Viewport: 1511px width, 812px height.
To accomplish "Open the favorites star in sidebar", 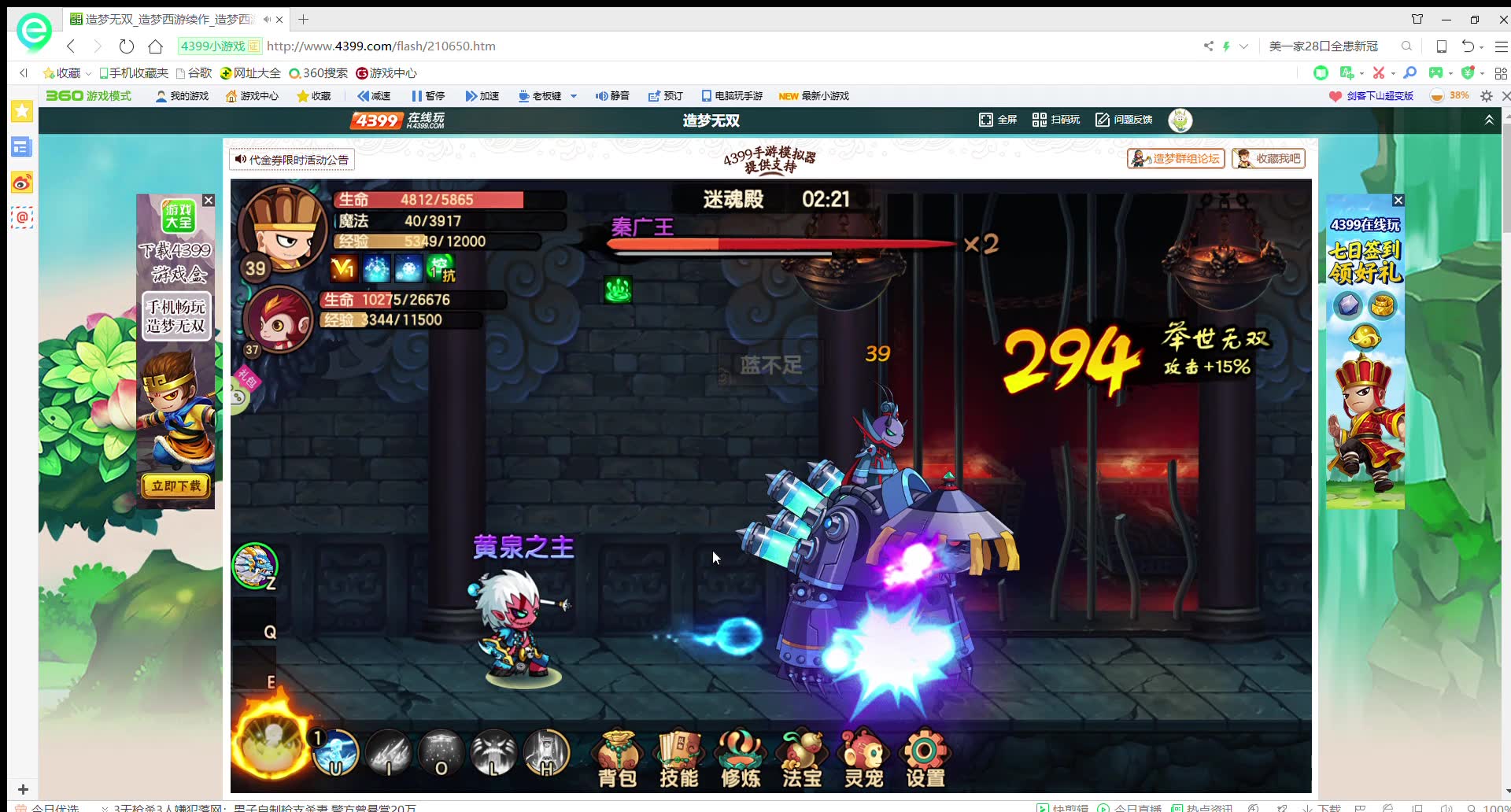I will click(x=22, y=112).
